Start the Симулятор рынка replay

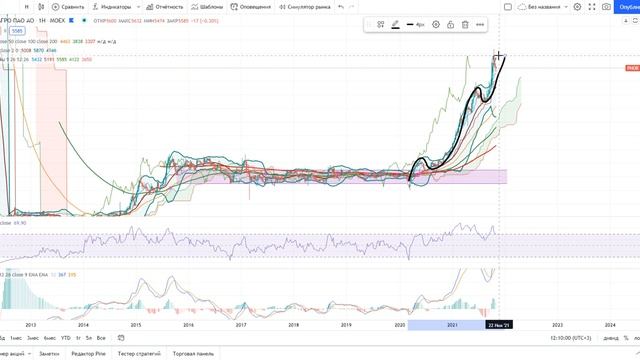click(x=304, y=7)
